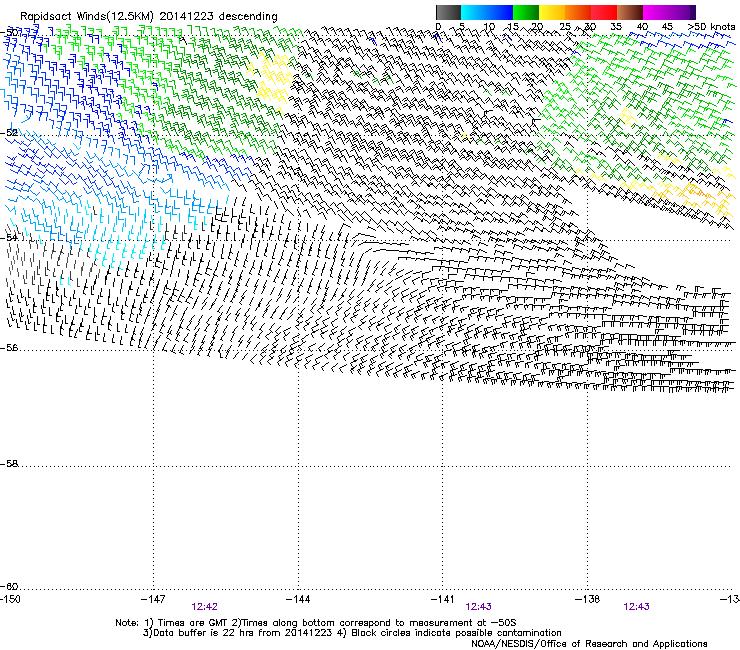740x650 pixels.
Task: Click the '45' legend scale label
Action: pos(667,27)
